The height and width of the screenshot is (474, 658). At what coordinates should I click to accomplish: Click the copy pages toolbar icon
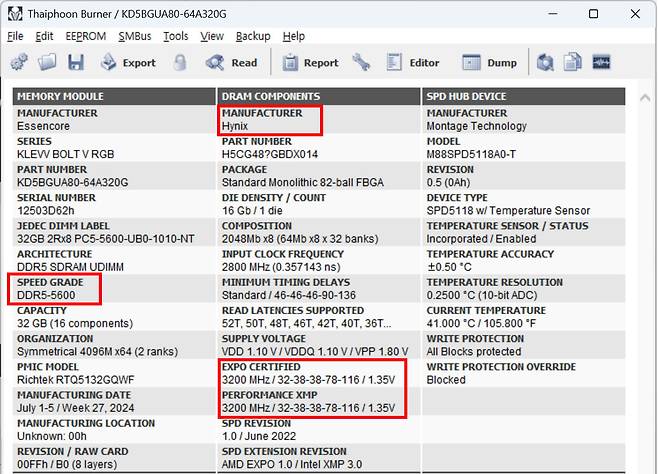tap(573, 62)
